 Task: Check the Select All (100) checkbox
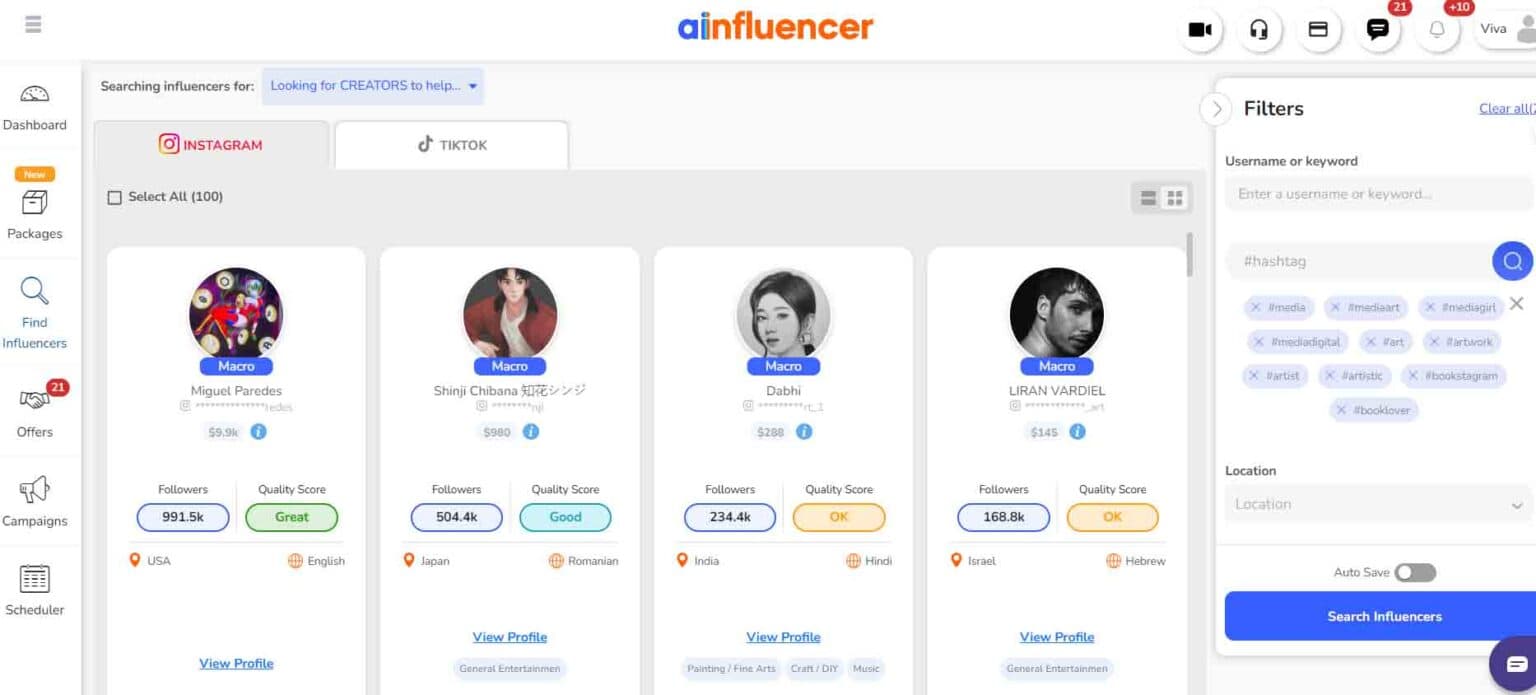tap(115, 197)
